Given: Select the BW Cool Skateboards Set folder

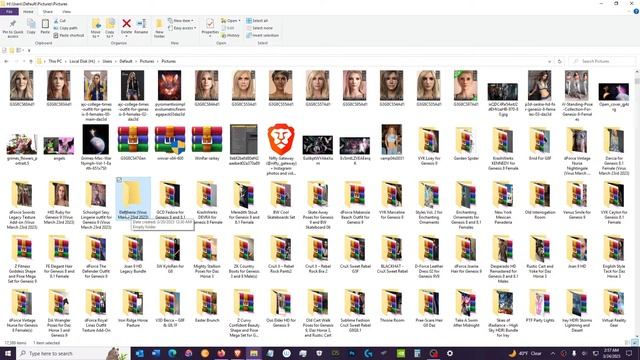Looking at the screenshot, I should tap(281, 199).
